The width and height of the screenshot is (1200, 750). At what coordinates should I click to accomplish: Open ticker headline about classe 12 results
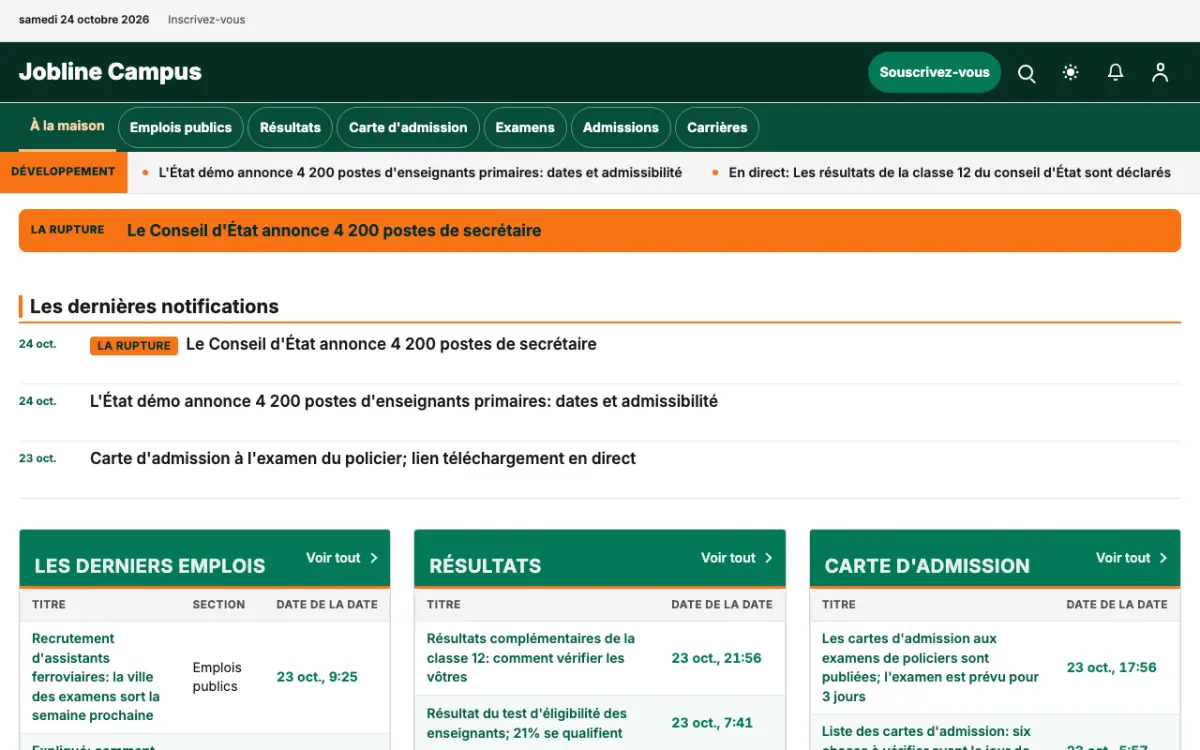[x=949, y=172]
